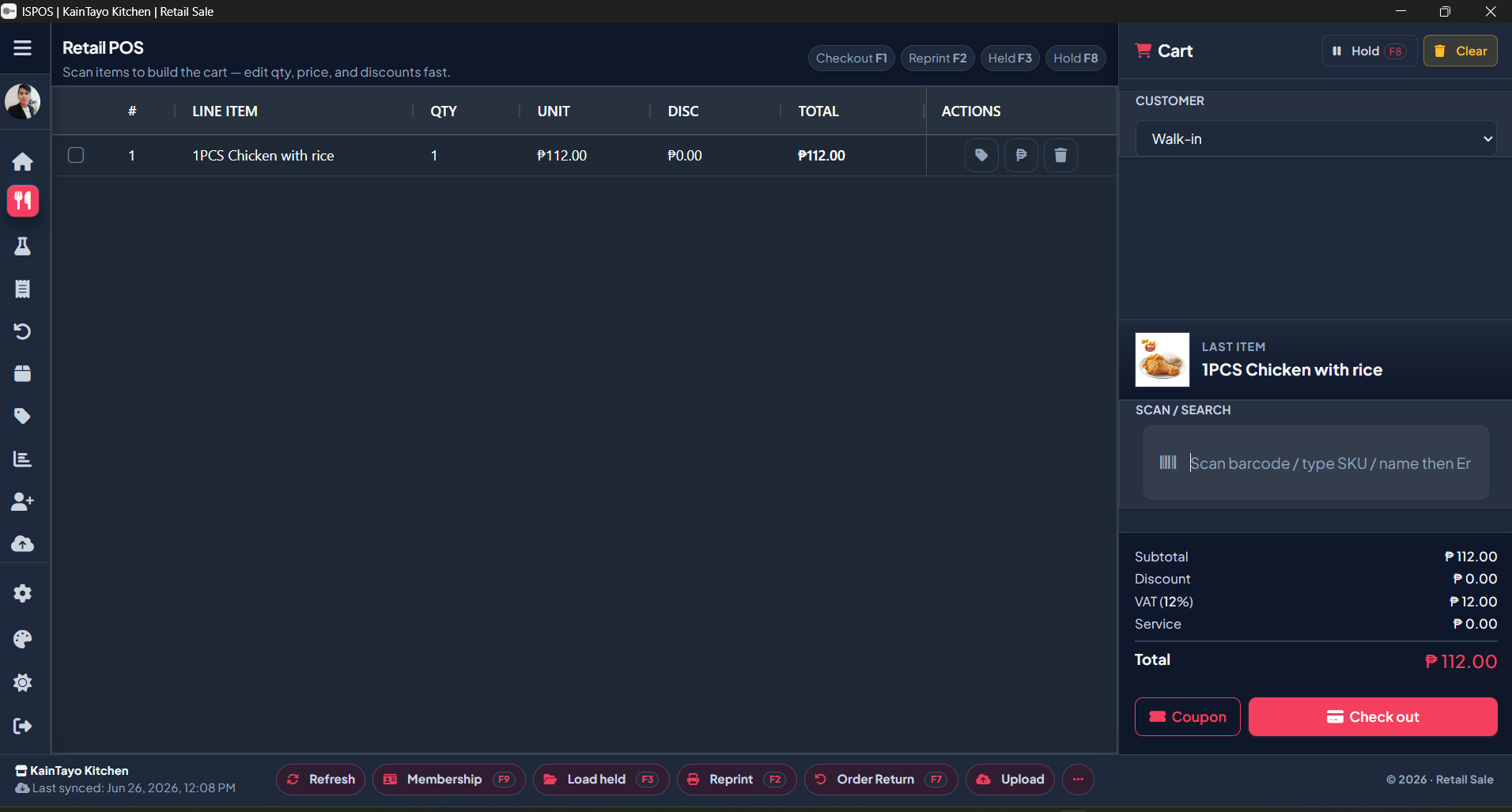Click the 1PCS Chicken with rice line item
1512x812 pixels.
263,156
